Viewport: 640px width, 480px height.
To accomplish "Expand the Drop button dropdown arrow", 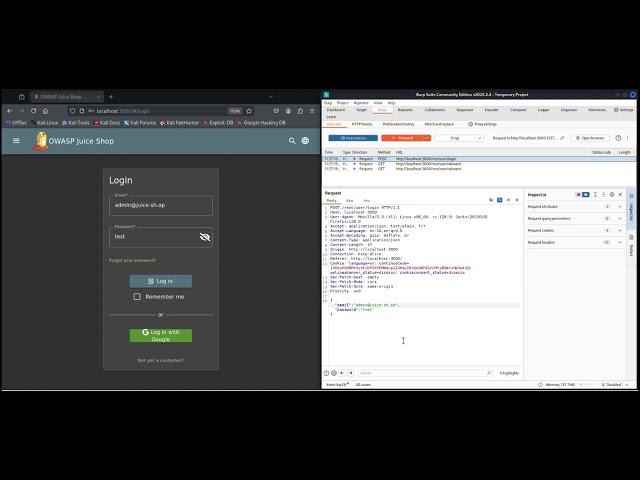I will tap(479, 138).
